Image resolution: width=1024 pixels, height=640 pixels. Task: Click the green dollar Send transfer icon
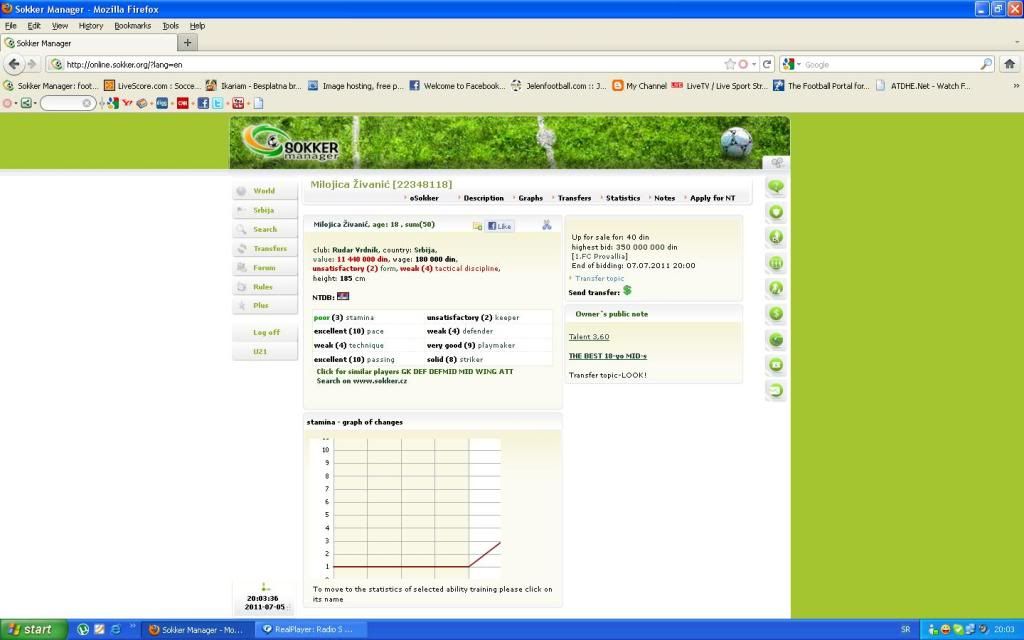coord(627,291)
